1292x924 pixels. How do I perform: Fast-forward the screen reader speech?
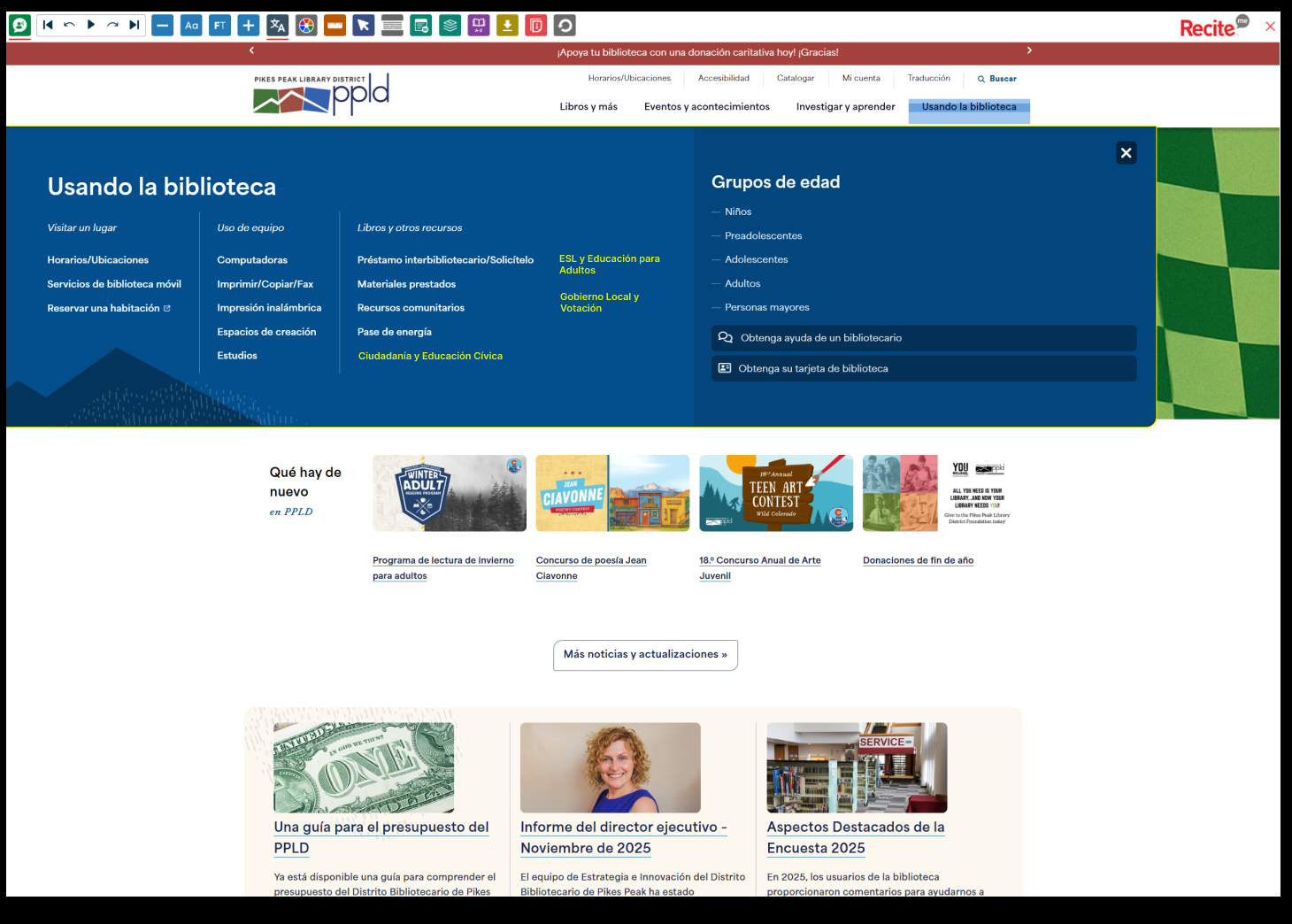coord(112,26)
